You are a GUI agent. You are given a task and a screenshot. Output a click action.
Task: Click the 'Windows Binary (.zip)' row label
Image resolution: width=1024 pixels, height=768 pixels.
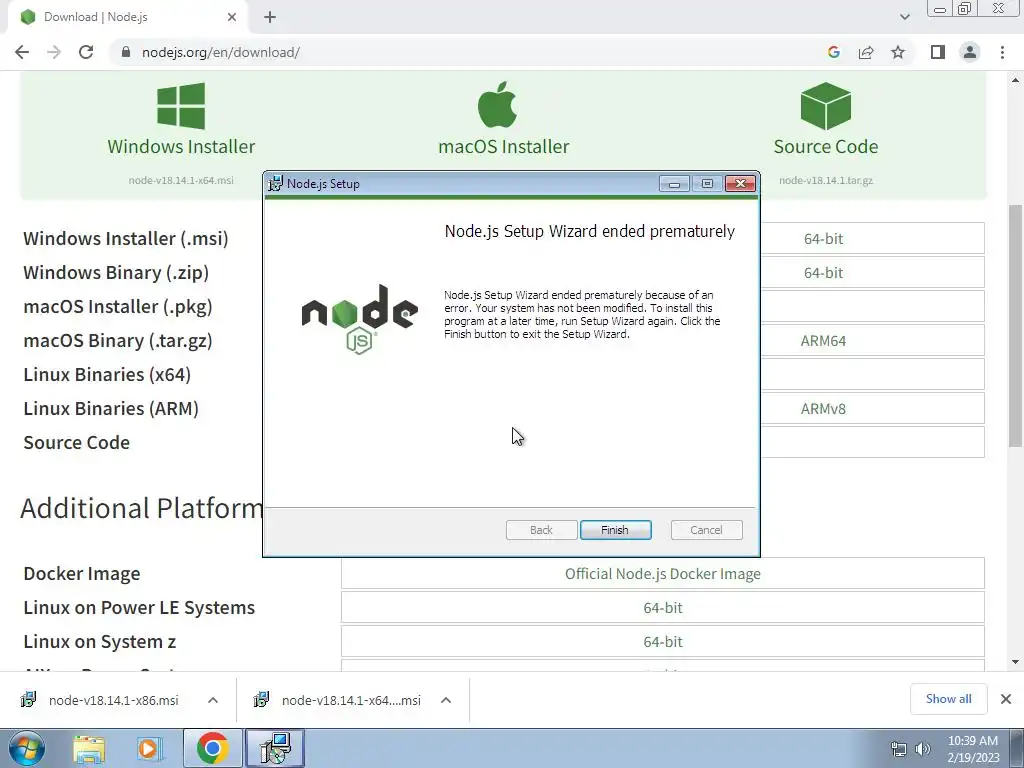point(116,272)
